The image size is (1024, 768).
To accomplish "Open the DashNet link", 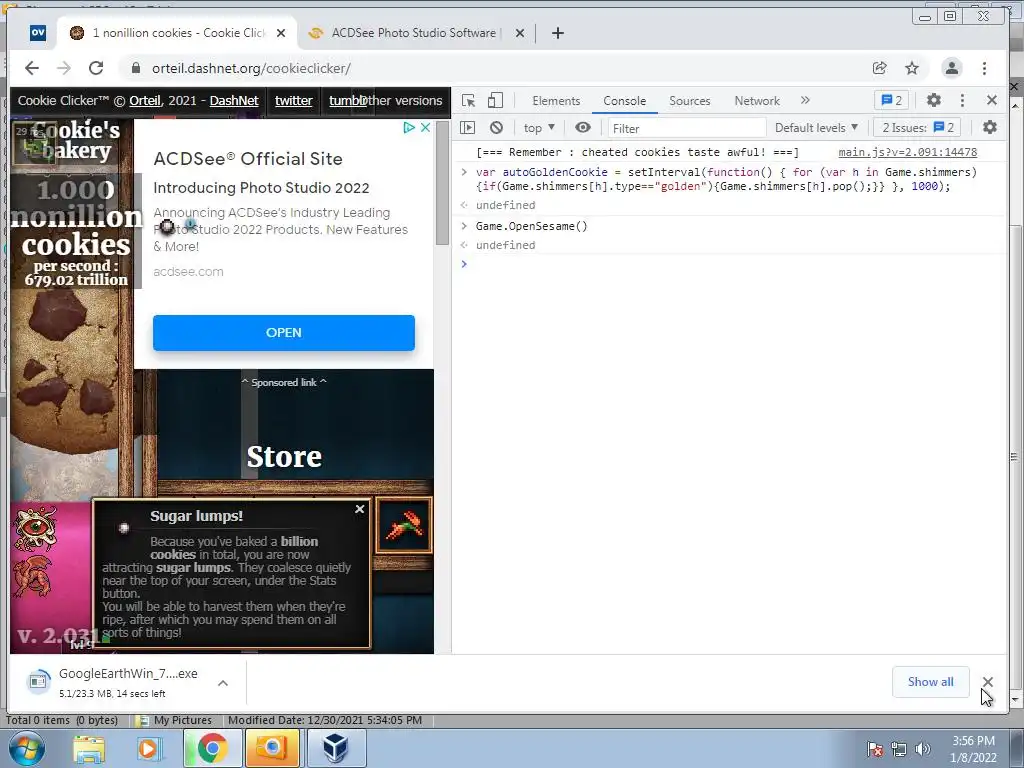I will [x=234, y=101].
